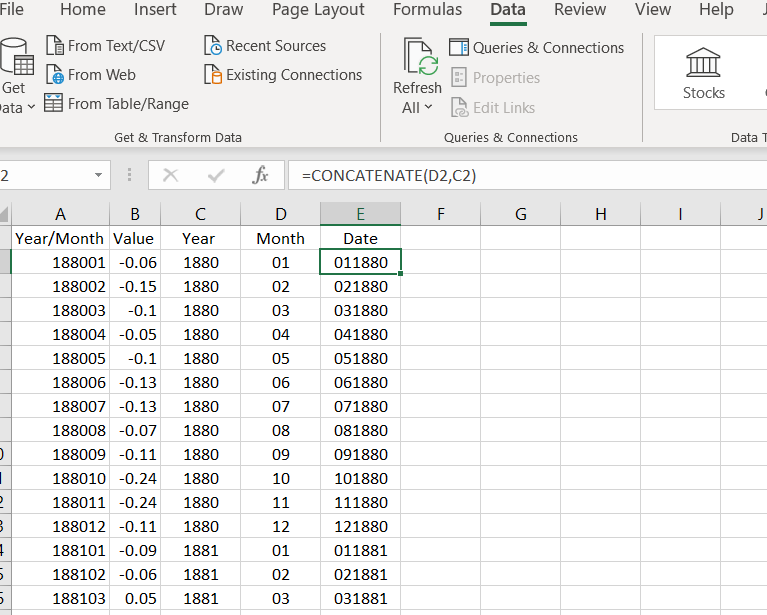767x615 pixels.
Task: Click the From Text/CSV icon
Action: point(55,46)
